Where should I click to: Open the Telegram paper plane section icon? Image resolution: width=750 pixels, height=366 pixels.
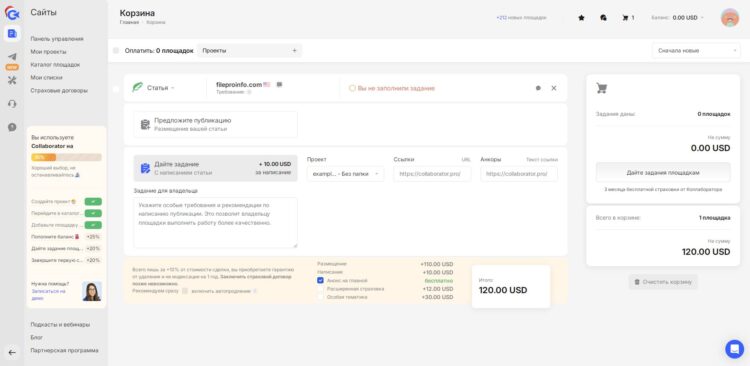pos(12,56)
